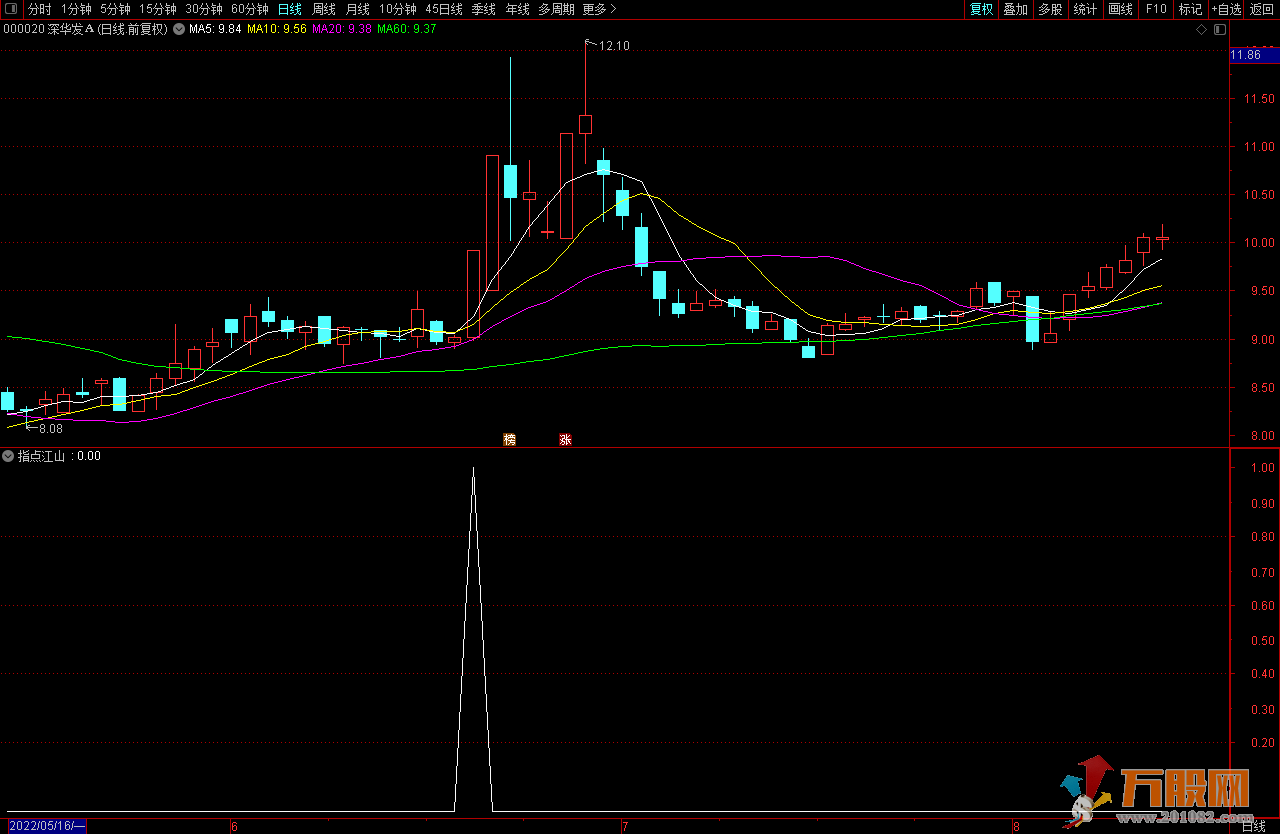Click the MA20: 9.38 label
Viewport: 1280px width, 834px height.
(x=342, y=29)
